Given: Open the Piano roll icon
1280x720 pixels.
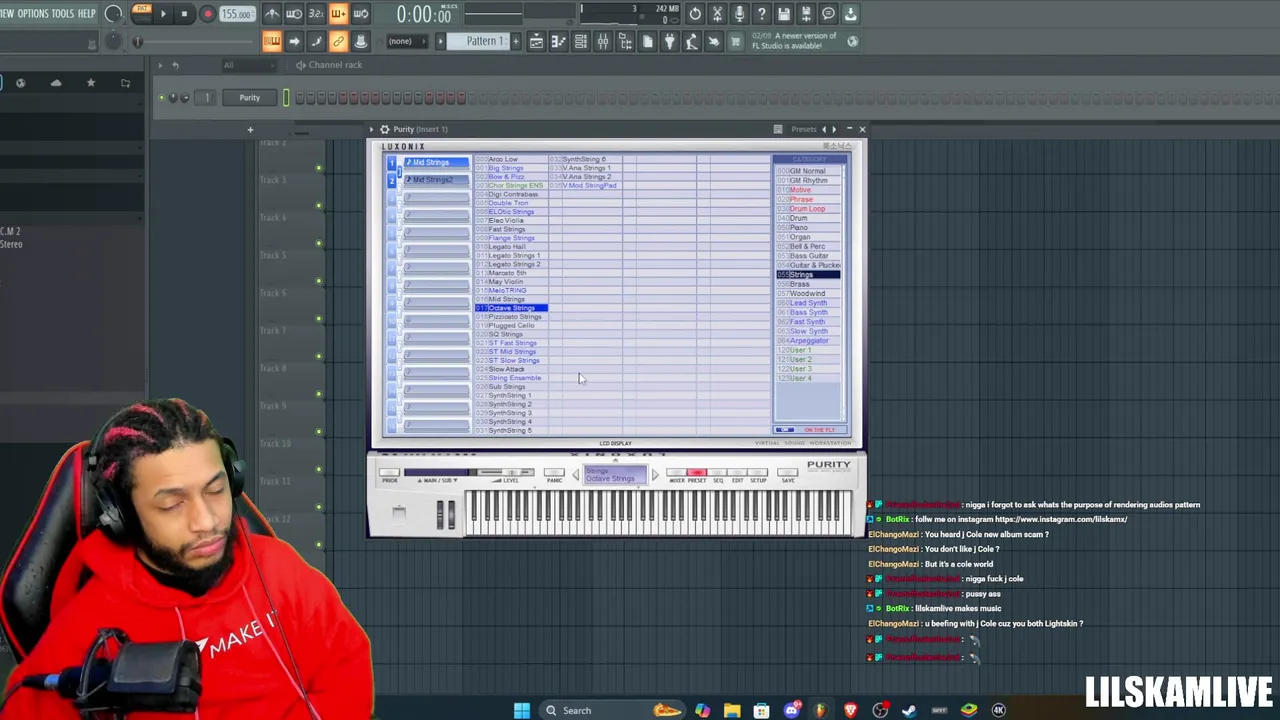Looking at the screenshot, I should (558, 41).
